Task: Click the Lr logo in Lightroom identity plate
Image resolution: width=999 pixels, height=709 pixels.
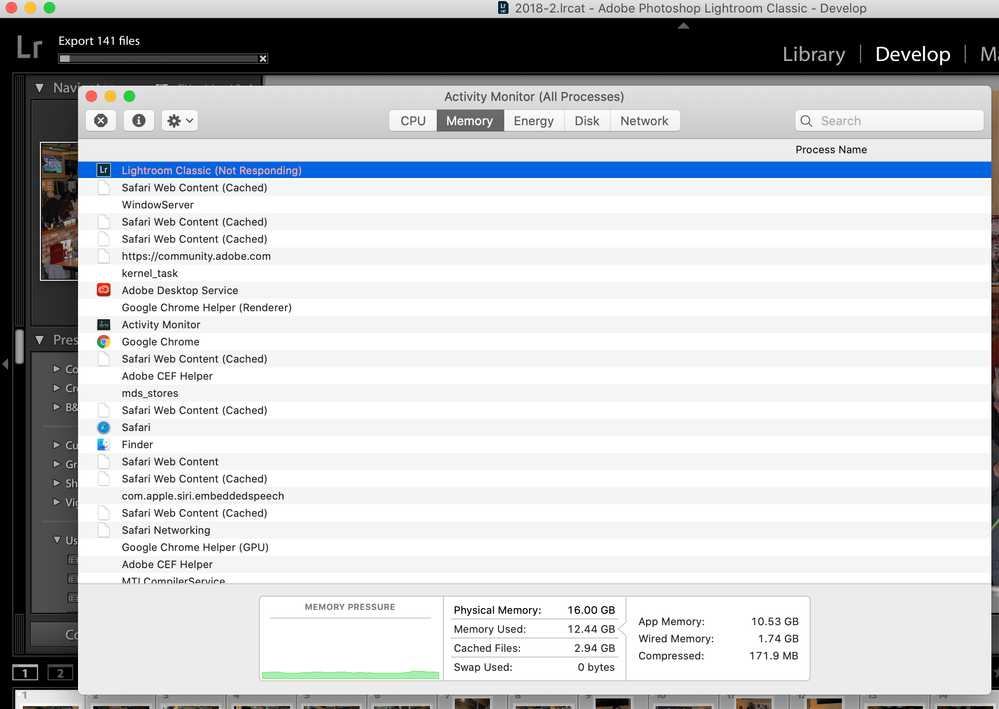Action: coord(29,48)
